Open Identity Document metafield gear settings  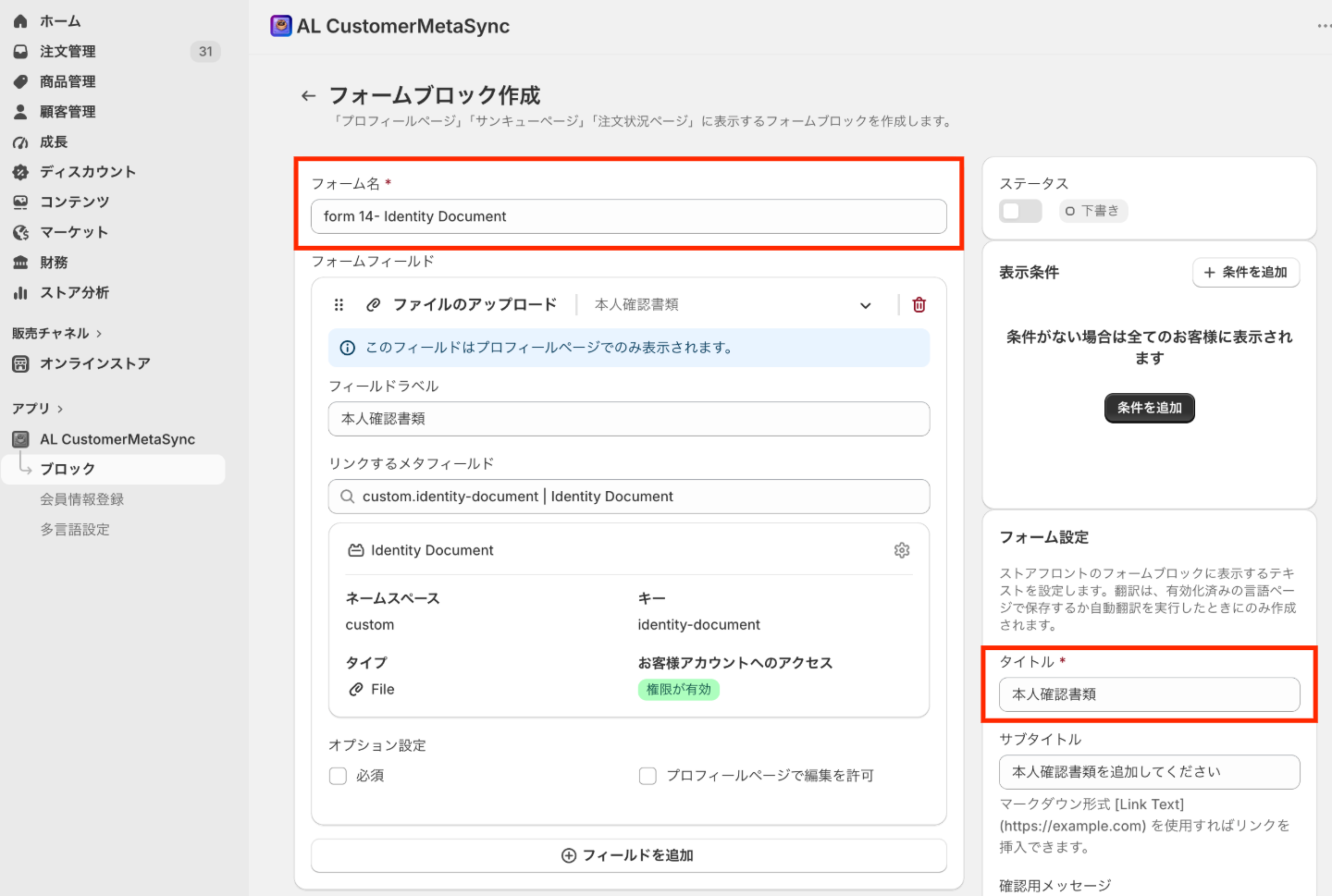(x=902, y=550)
